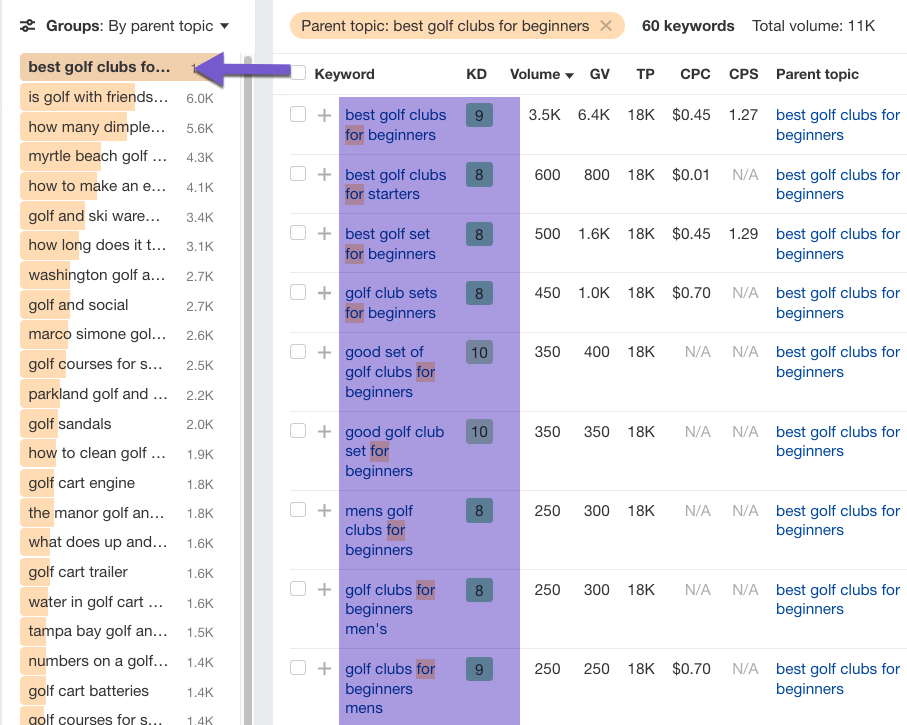Click KD badge 10 in 'good golf club set' row
907x725 pixels.
tap(479, 432)
